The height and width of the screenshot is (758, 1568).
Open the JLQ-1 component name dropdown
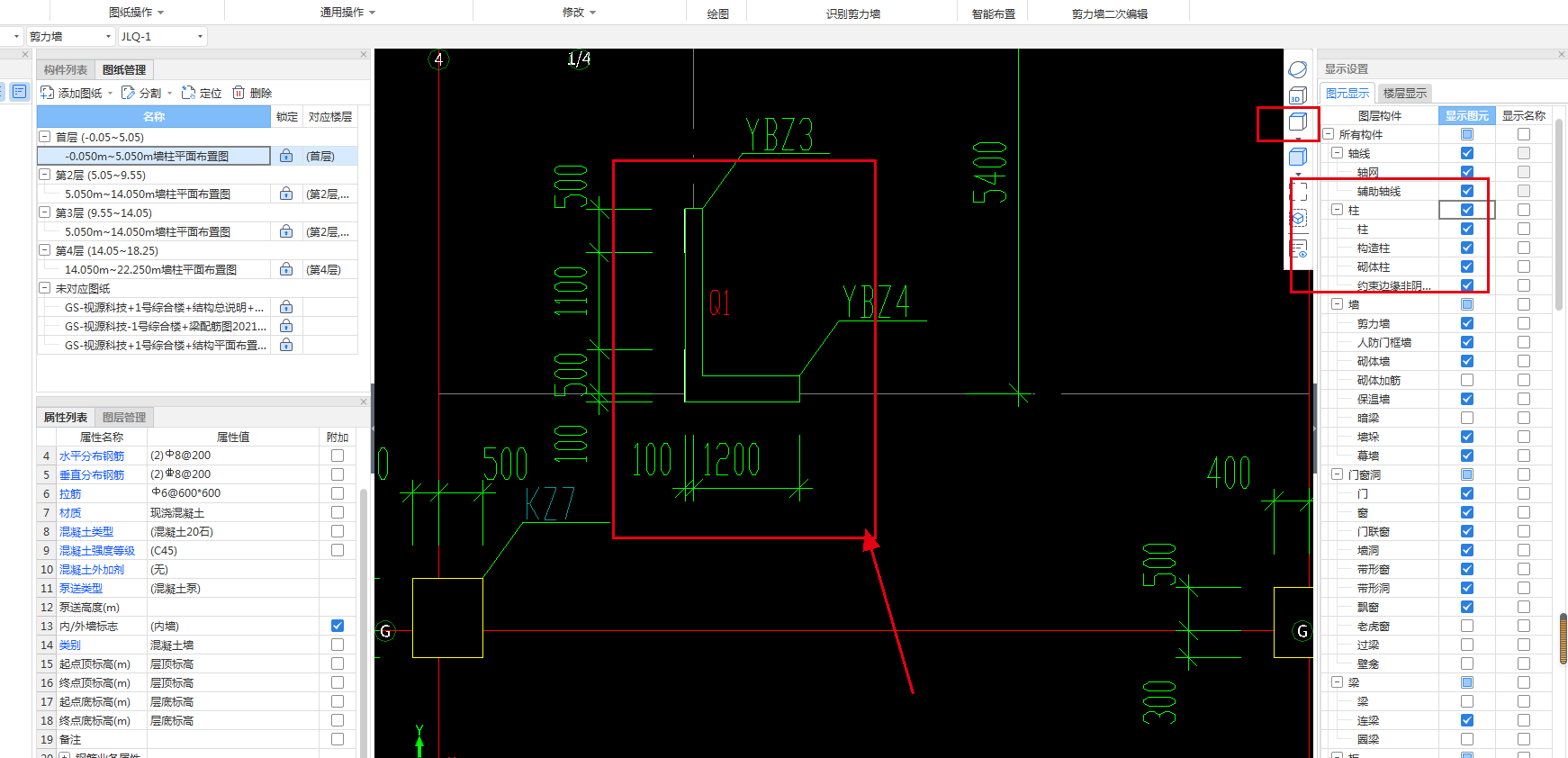(x=200, y=37)
